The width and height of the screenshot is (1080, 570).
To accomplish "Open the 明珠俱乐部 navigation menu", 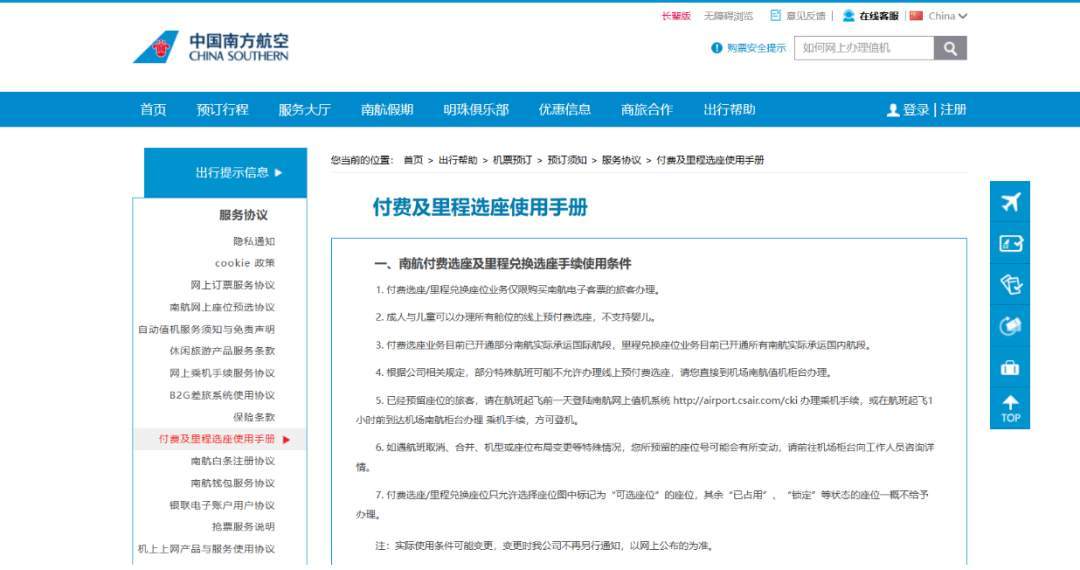I will point(476,110).
